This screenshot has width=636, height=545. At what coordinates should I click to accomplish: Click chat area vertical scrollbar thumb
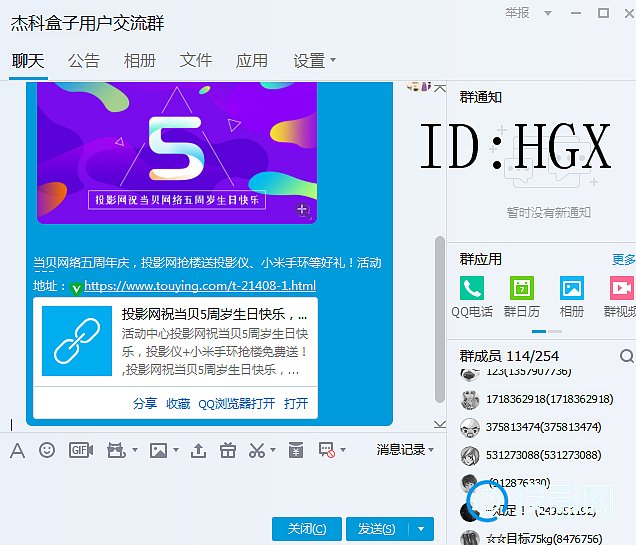tap(440, 319)
